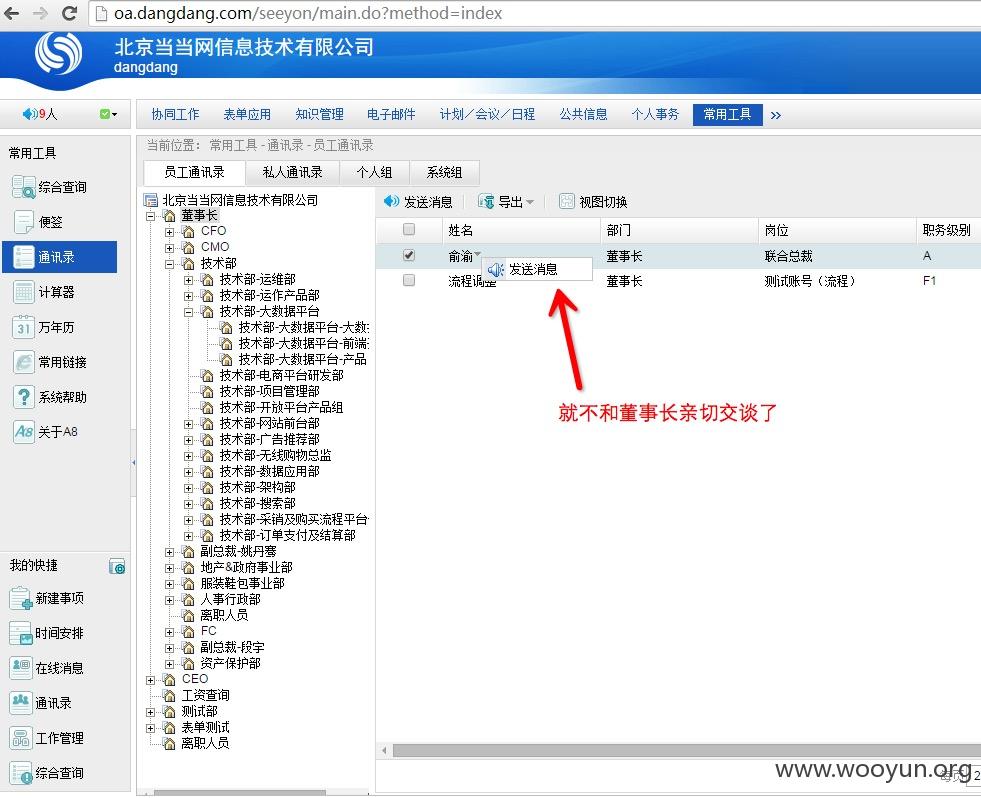Sort by 部门 column header

tap(678, 230)
